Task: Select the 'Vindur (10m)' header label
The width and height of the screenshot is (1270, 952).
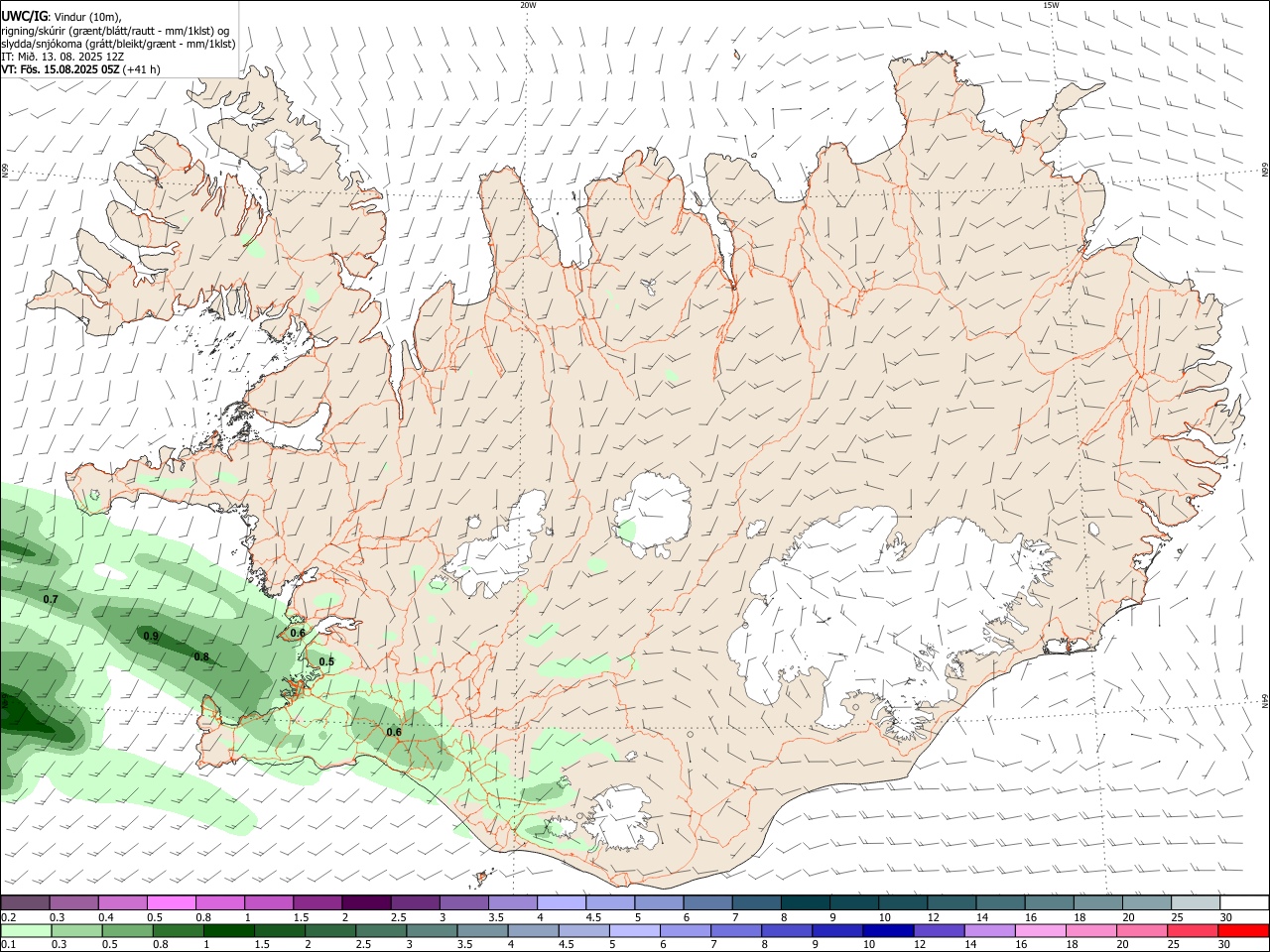Action: click(x=87, y=18)
